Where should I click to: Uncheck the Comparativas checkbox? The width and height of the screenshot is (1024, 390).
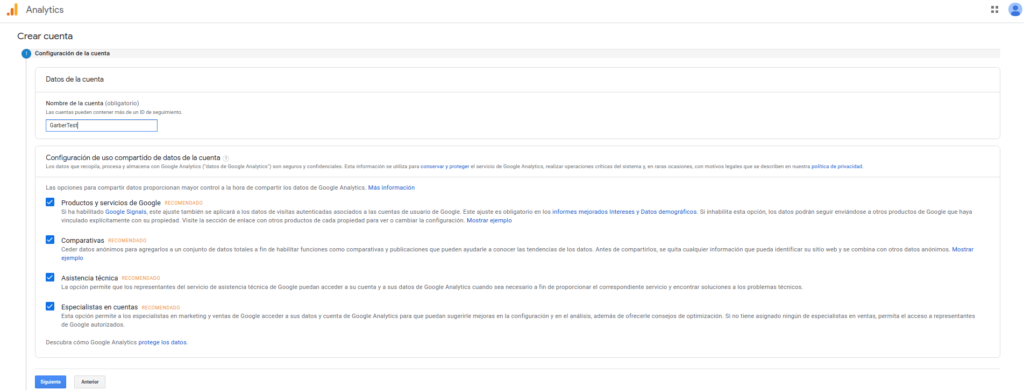pos(50,240)
